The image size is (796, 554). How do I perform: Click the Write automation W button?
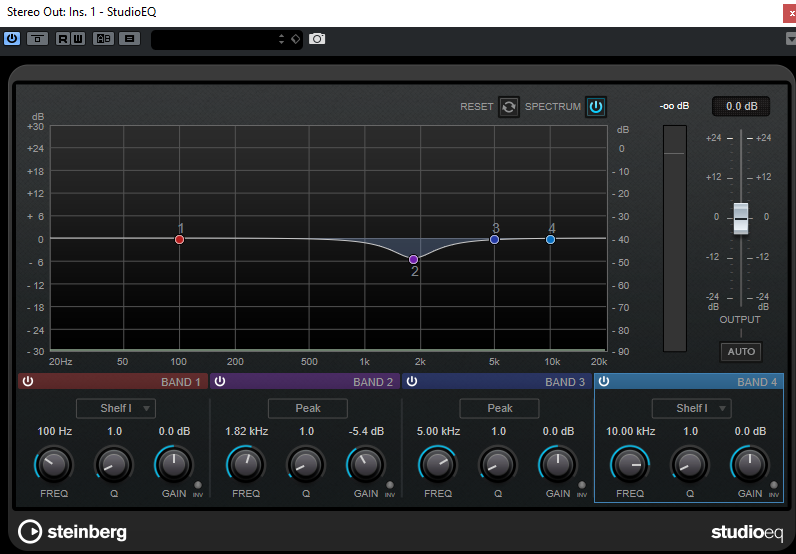(78, 39)
